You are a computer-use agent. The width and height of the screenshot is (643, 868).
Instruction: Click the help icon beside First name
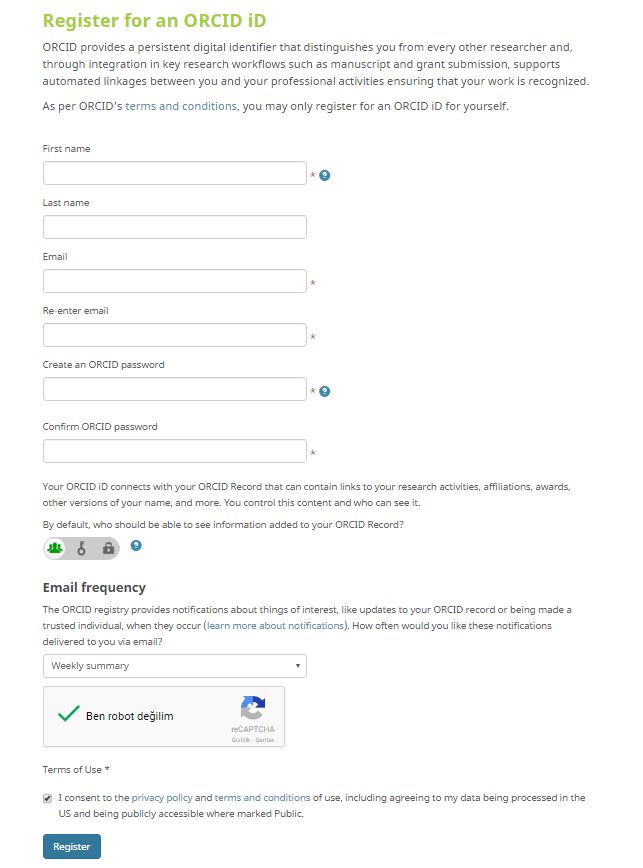325,175
